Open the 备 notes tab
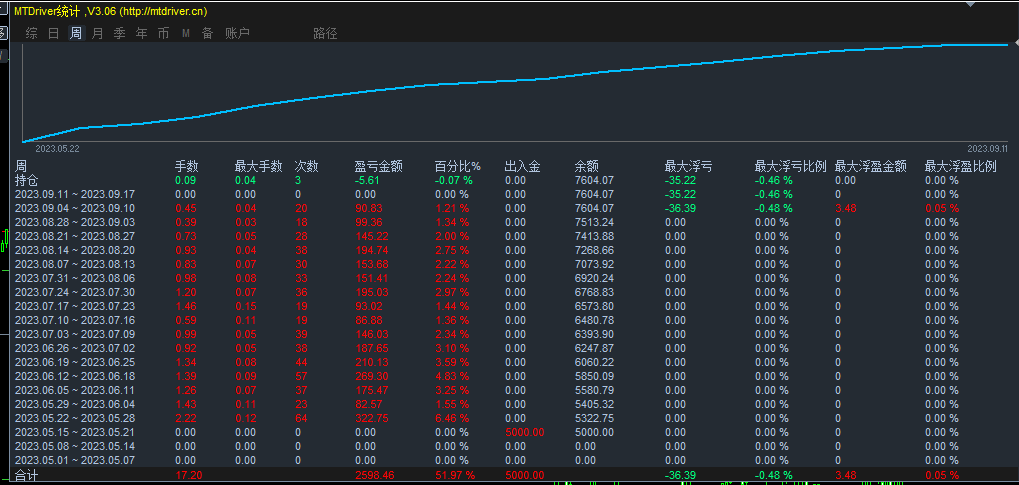Image resolution: width=1019 pixels, height=485 pixels. tap(207, 33)
